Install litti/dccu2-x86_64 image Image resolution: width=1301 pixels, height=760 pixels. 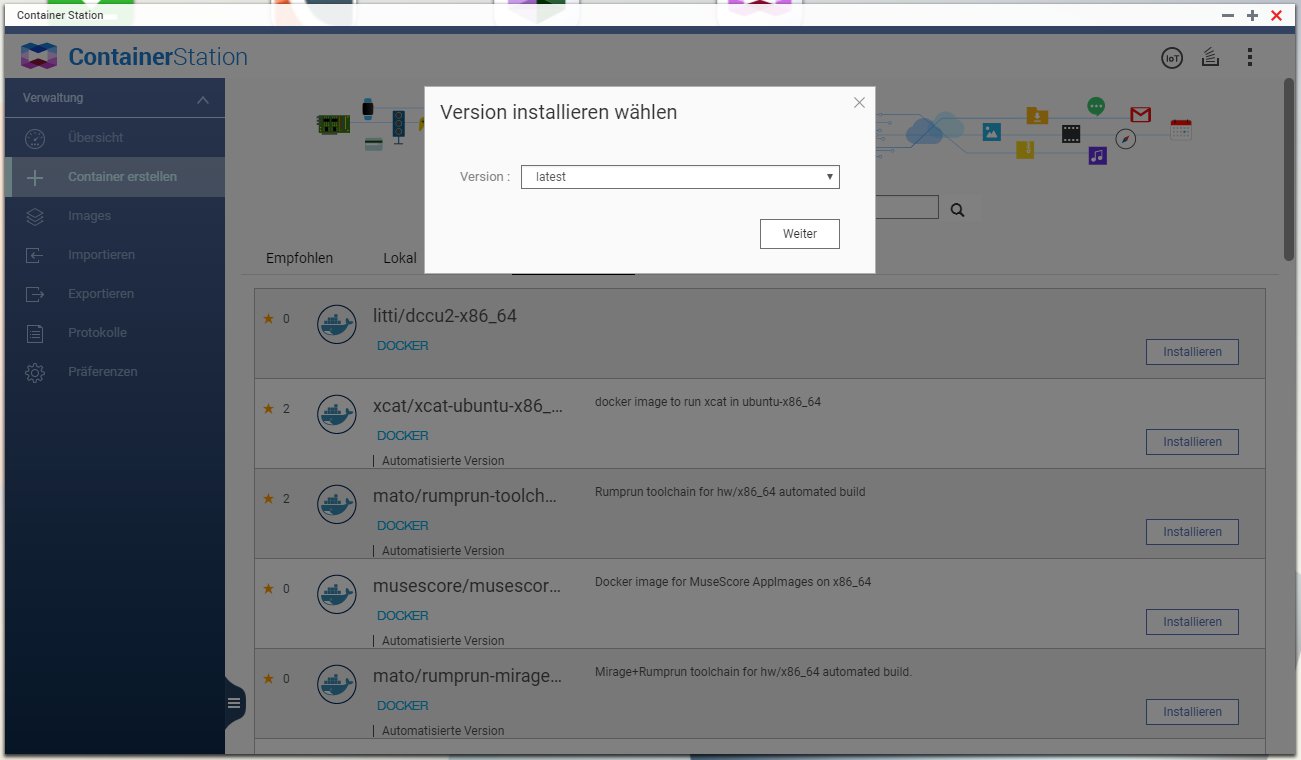(x=1192, y=352)
